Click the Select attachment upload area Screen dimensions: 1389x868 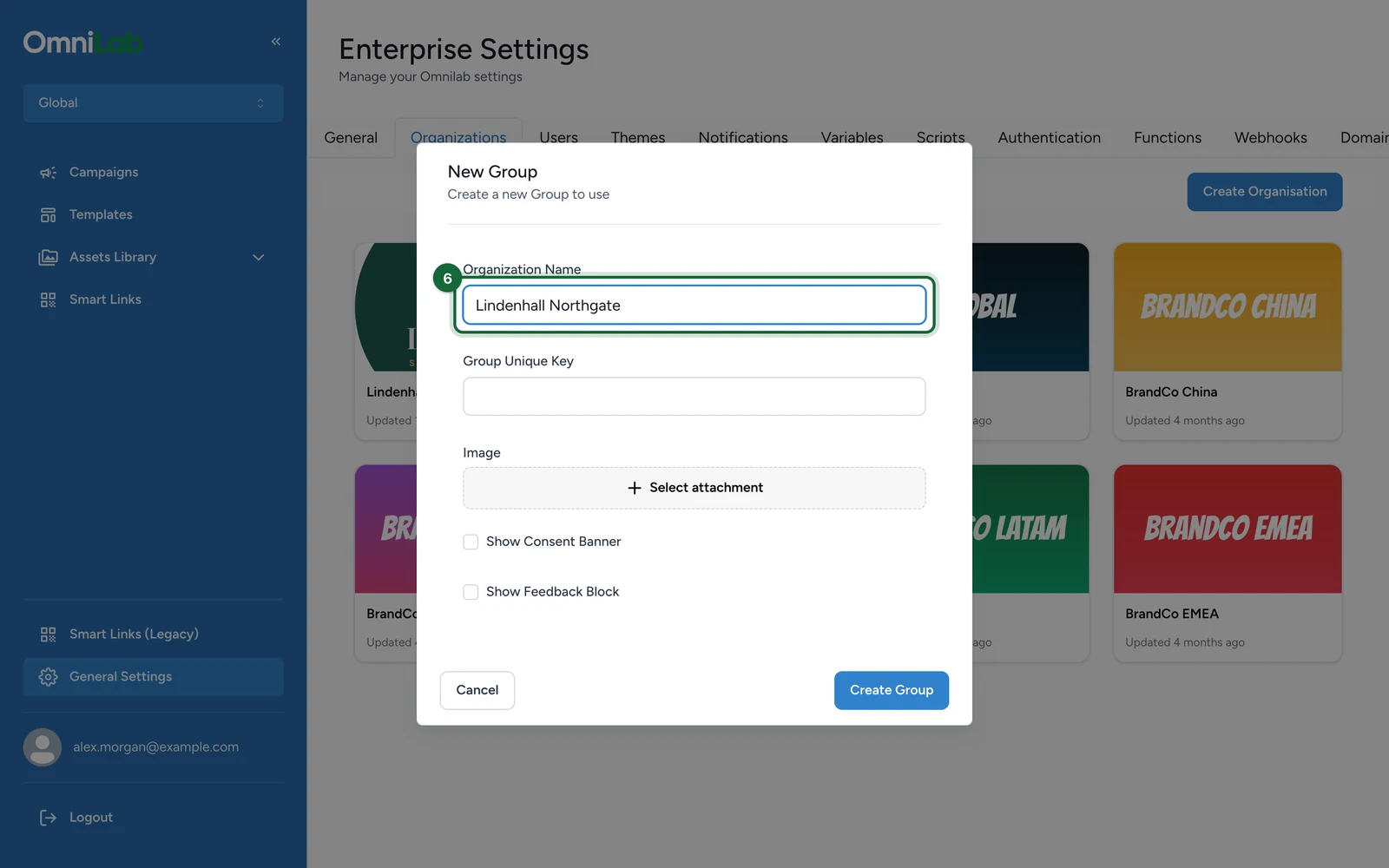click(694, 488)
